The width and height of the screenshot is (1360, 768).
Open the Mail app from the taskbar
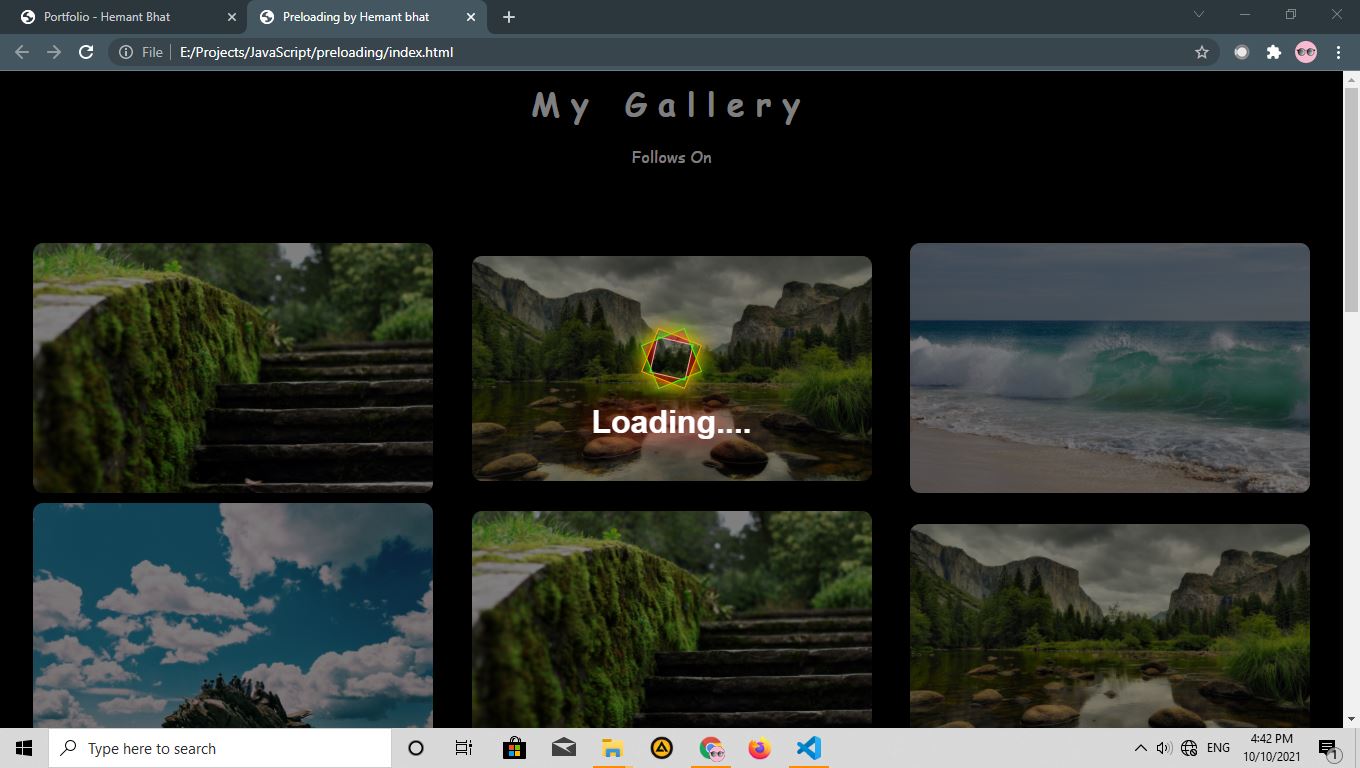point(563,747)
